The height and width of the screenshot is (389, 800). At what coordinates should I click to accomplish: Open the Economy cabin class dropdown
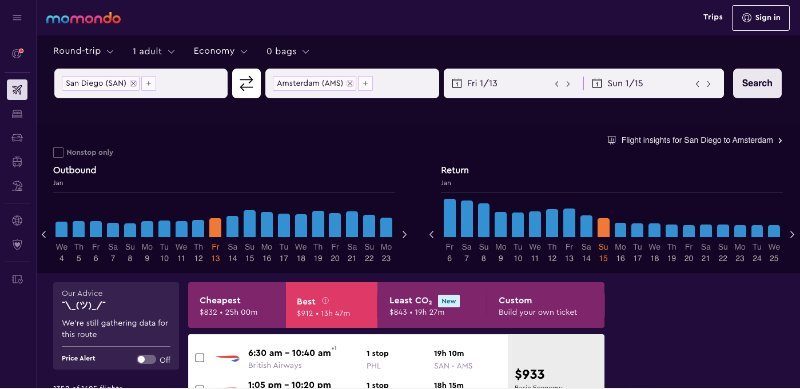[220, 51]
